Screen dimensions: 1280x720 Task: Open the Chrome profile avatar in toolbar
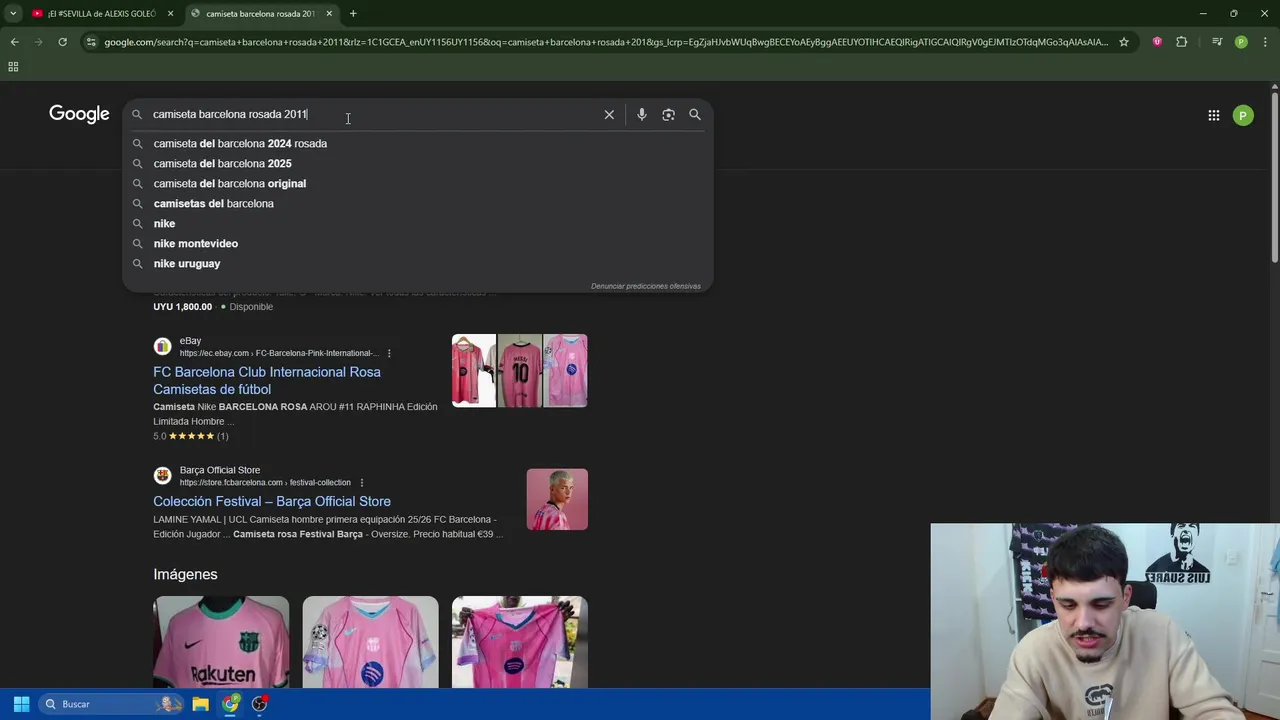pyautogui.click(x=1241, y=42)
